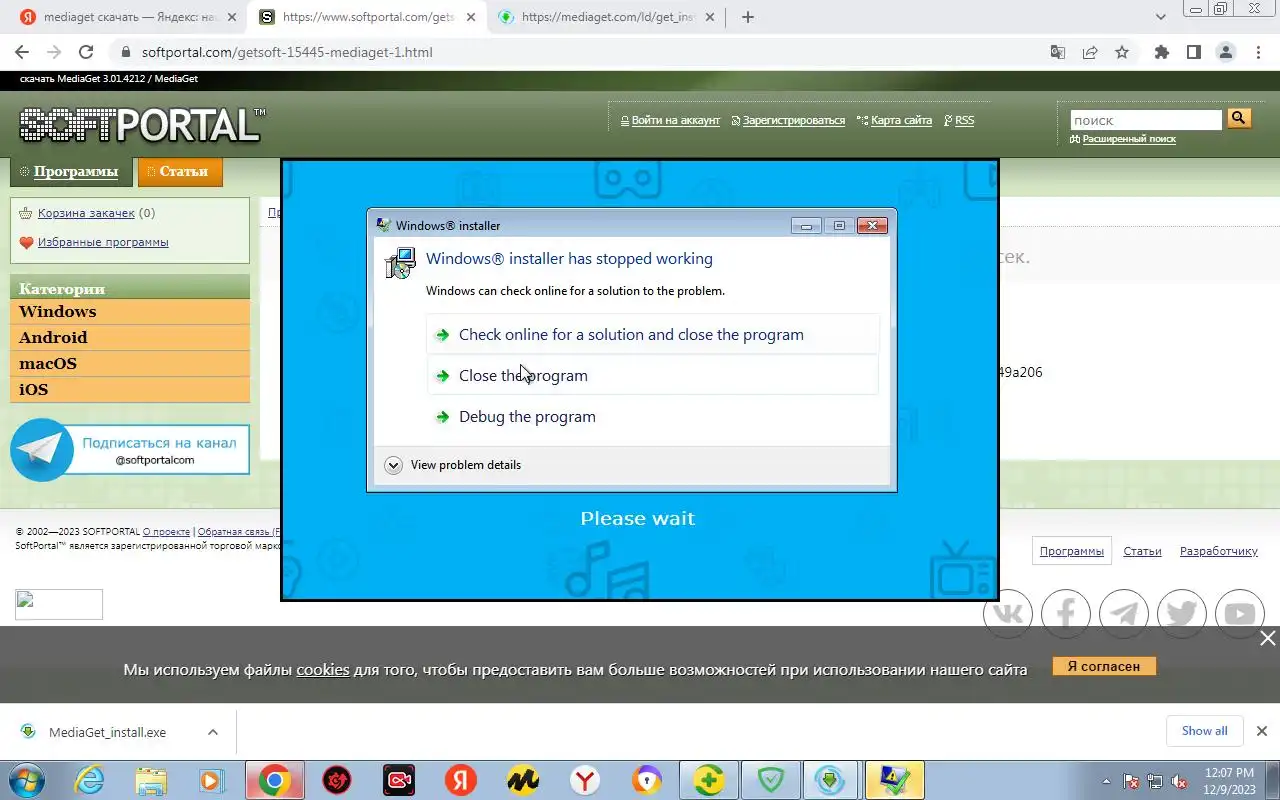Click the 'Я согласен' cookie button
The width and height of the screenshot is (1280, 800).
[1104, 666]
